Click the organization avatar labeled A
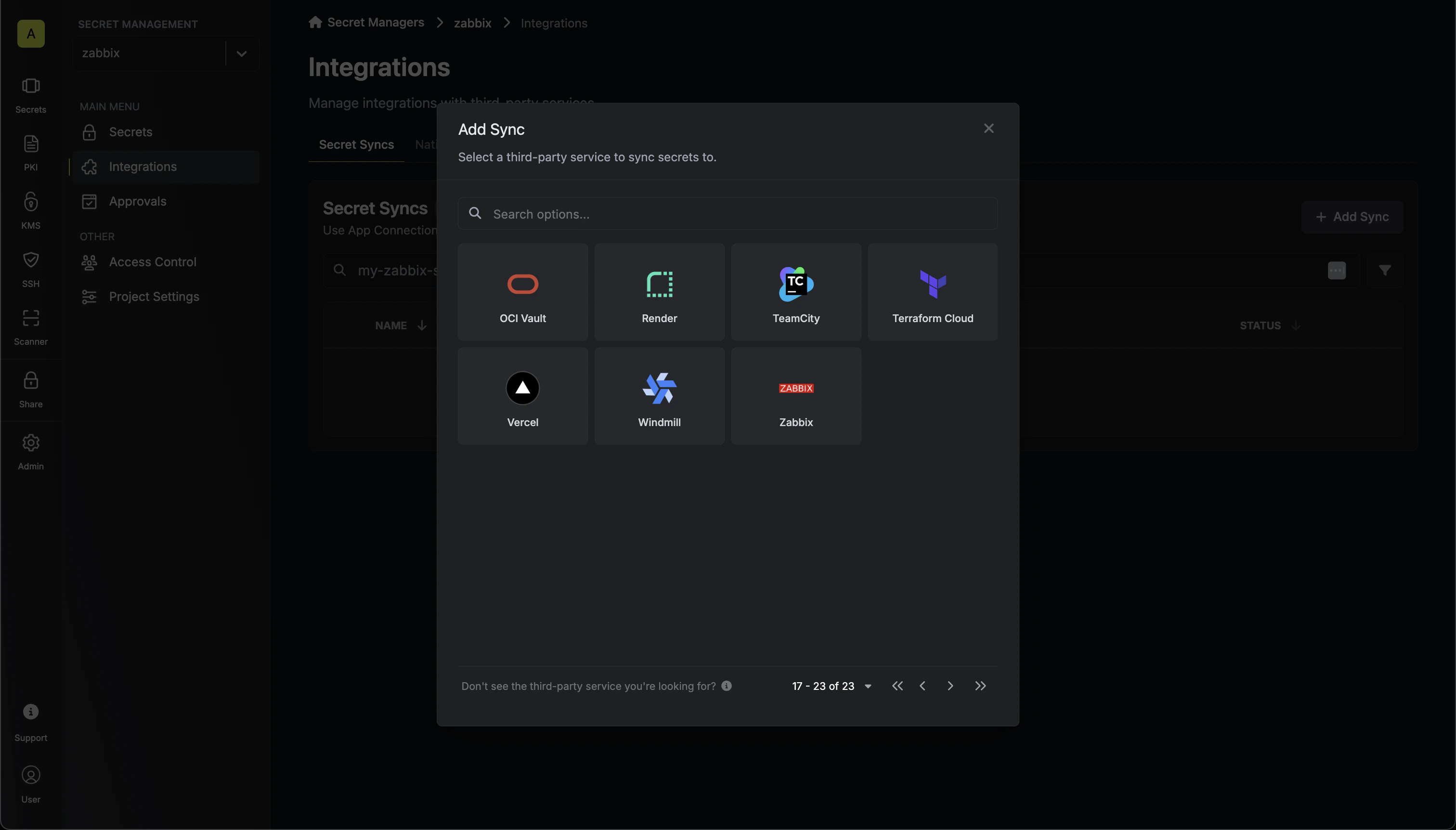This screenshot has width=1456, height=830. coord(31,34)
